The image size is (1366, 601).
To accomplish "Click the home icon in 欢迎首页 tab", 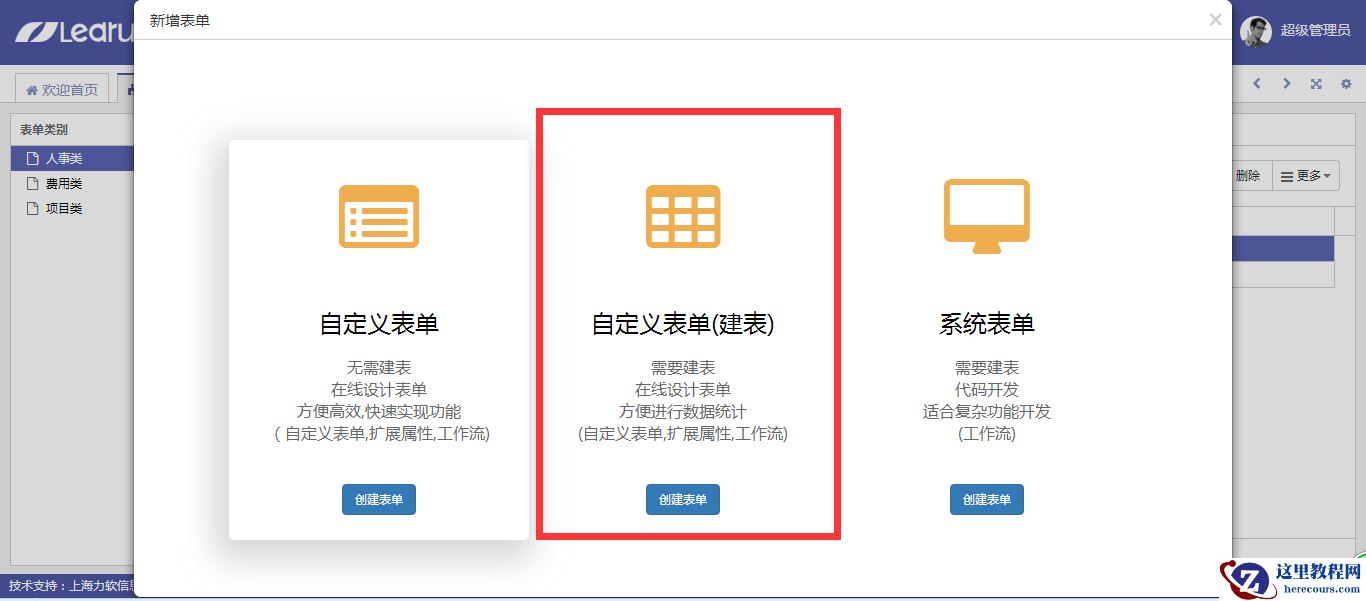I will click(32, 90).
